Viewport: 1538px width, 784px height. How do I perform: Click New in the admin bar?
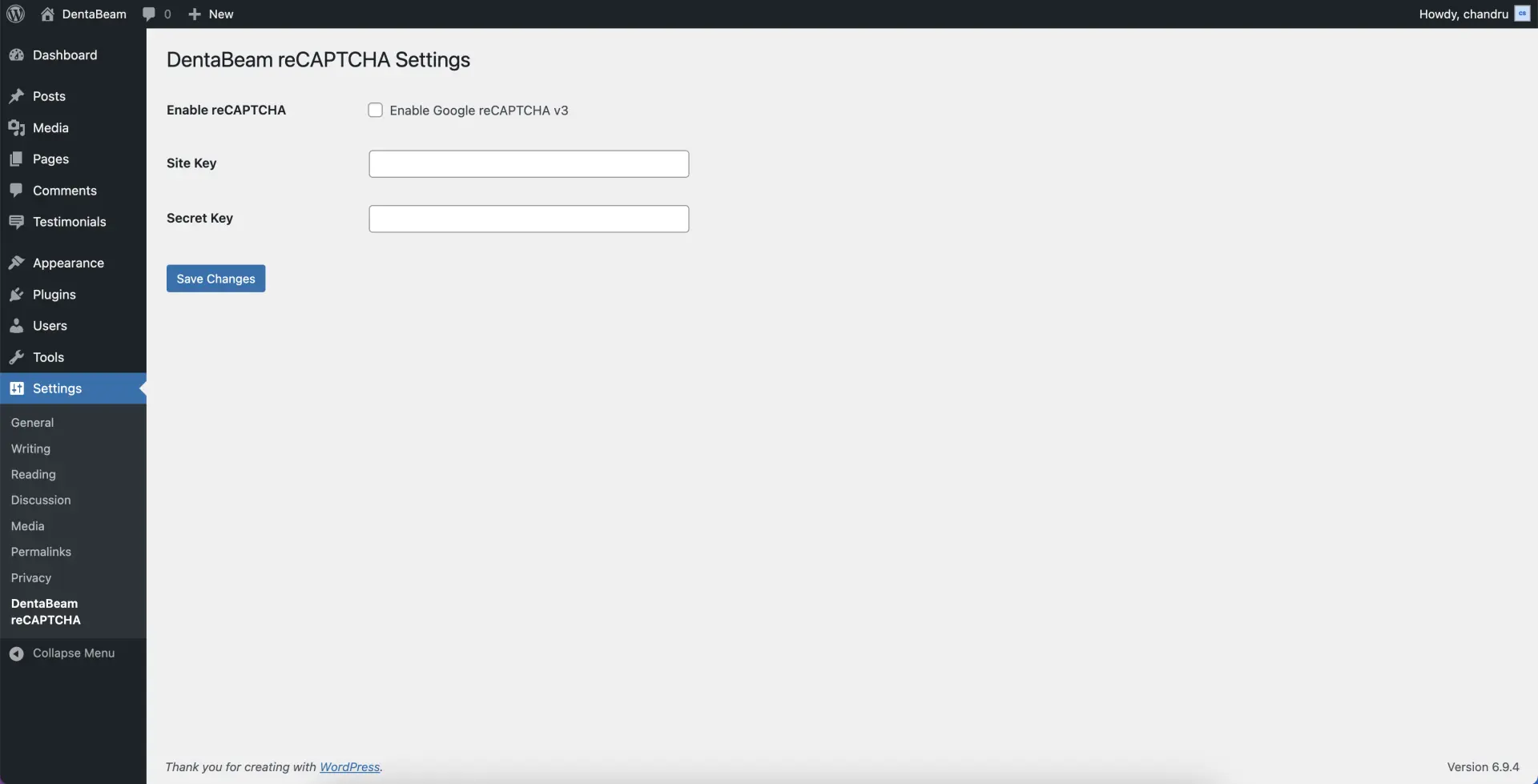click(x=221, y=14)
